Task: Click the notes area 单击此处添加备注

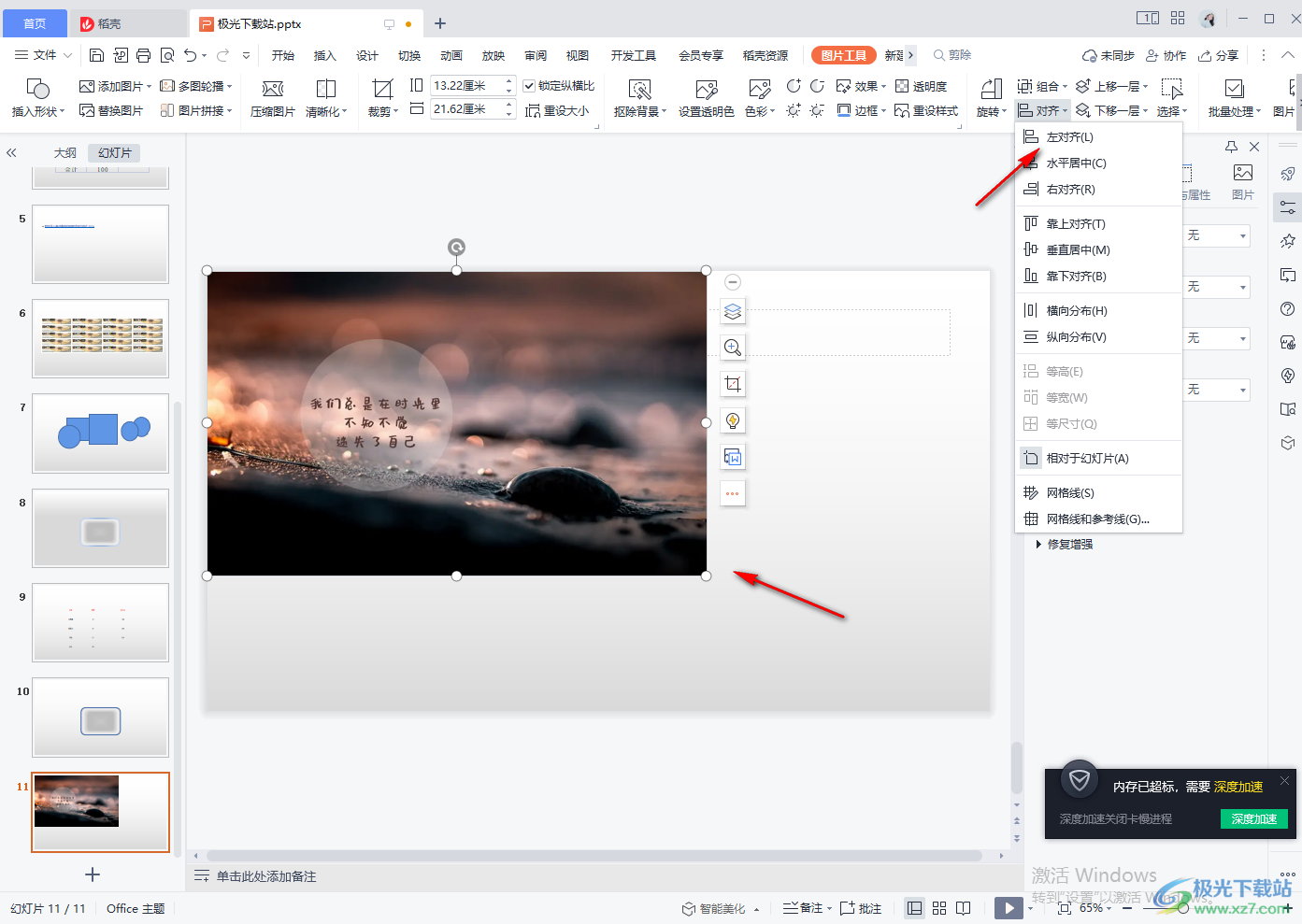Action: [266, 876]
